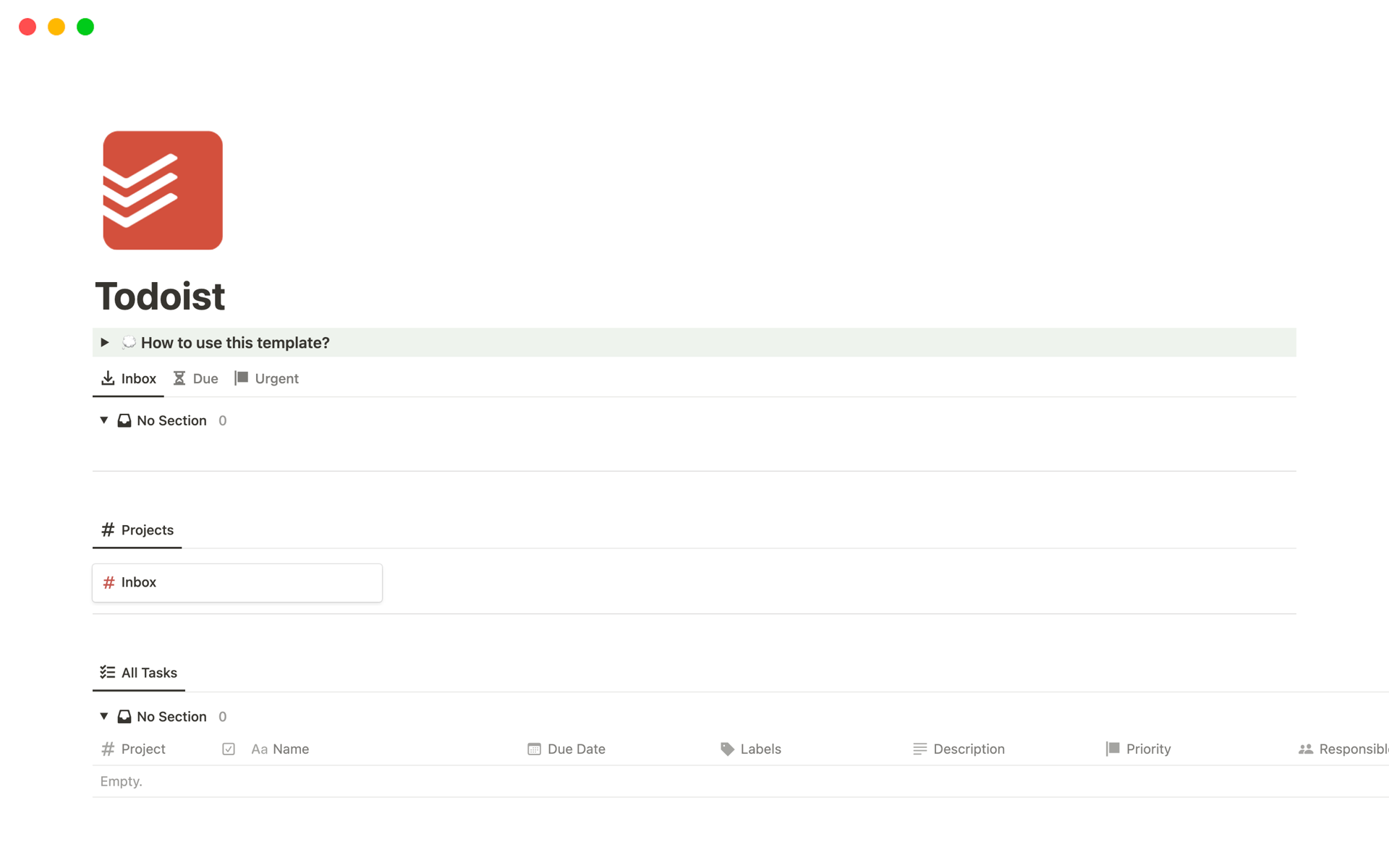The width and height of the screenshot is (1389, 868).
Task: Expand the 'How to use this template?' toggle
Action: coord(105,342)
